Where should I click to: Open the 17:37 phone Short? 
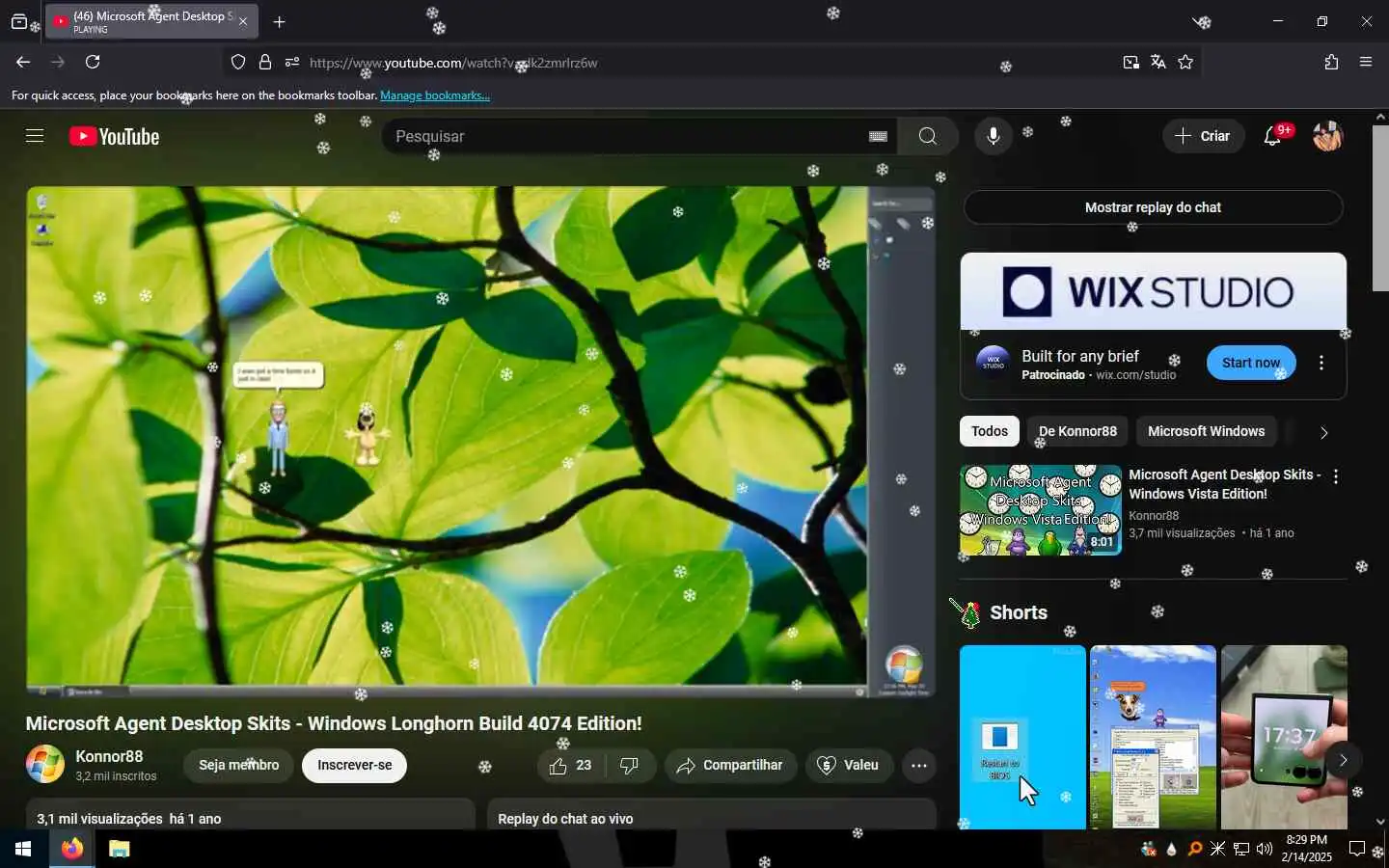coord(1284,737)
